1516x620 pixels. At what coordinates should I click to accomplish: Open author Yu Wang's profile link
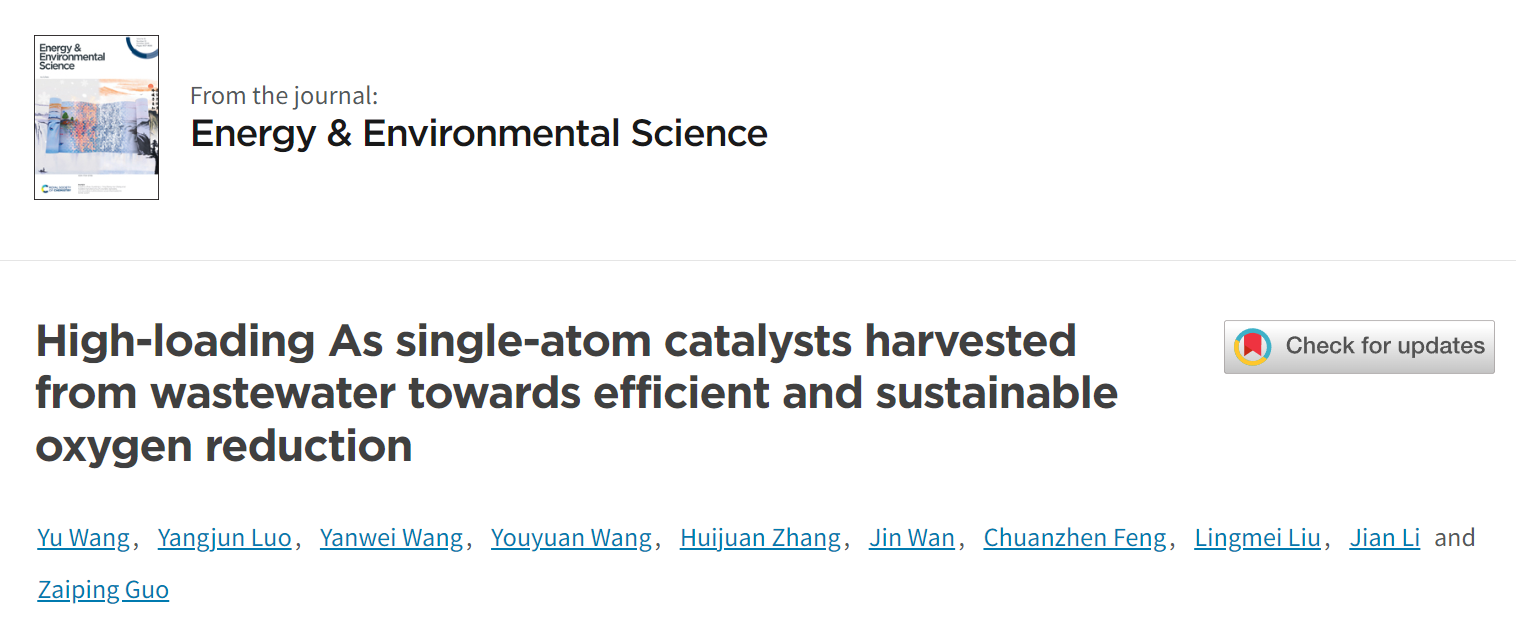coord(84,538)
